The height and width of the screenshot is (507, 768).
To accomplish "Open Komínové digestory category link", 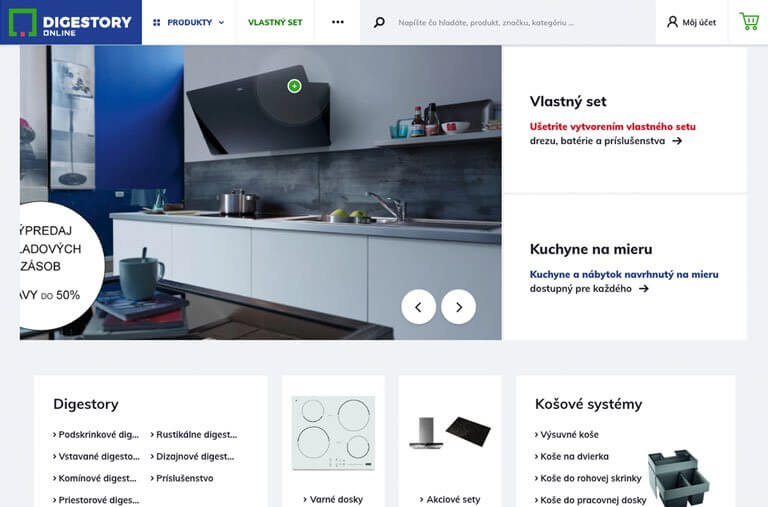I will pos(95,478).
